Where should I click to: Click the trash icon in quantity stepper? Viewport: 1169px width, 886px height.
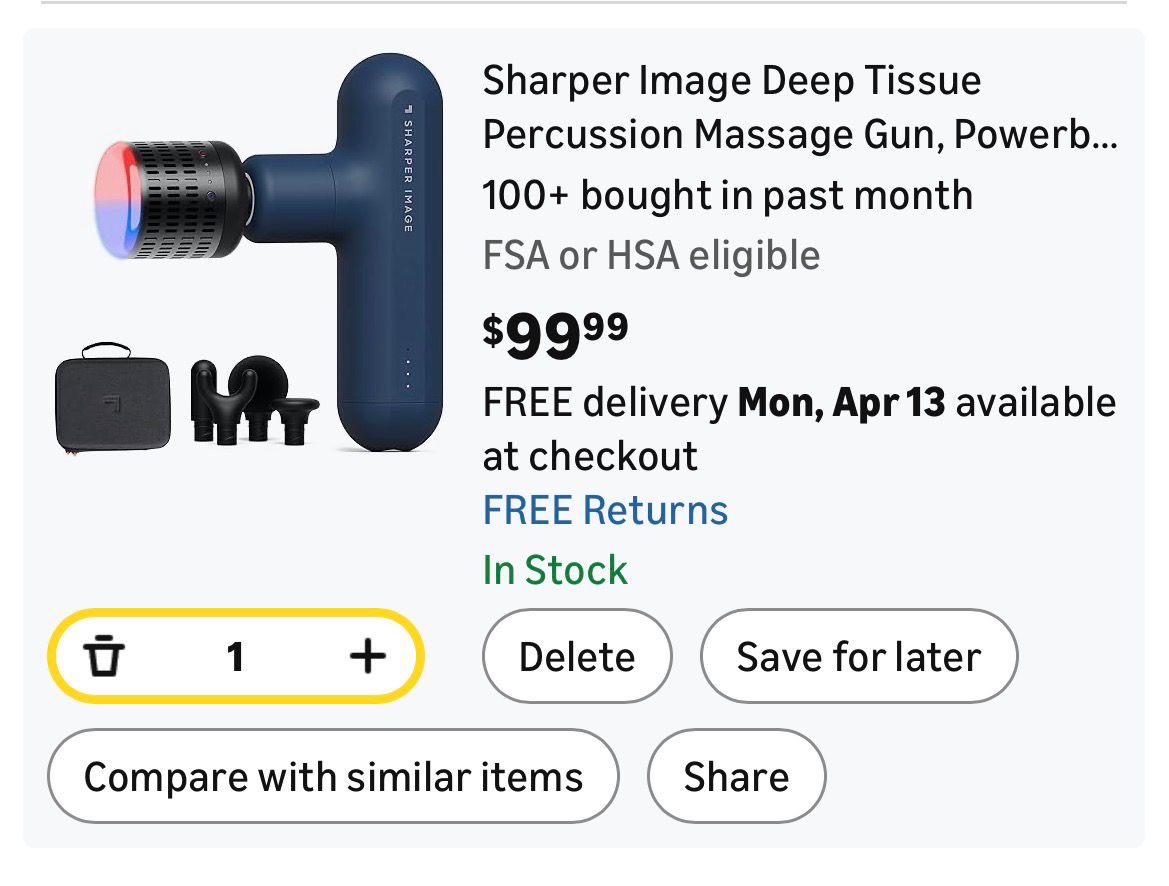104,657
